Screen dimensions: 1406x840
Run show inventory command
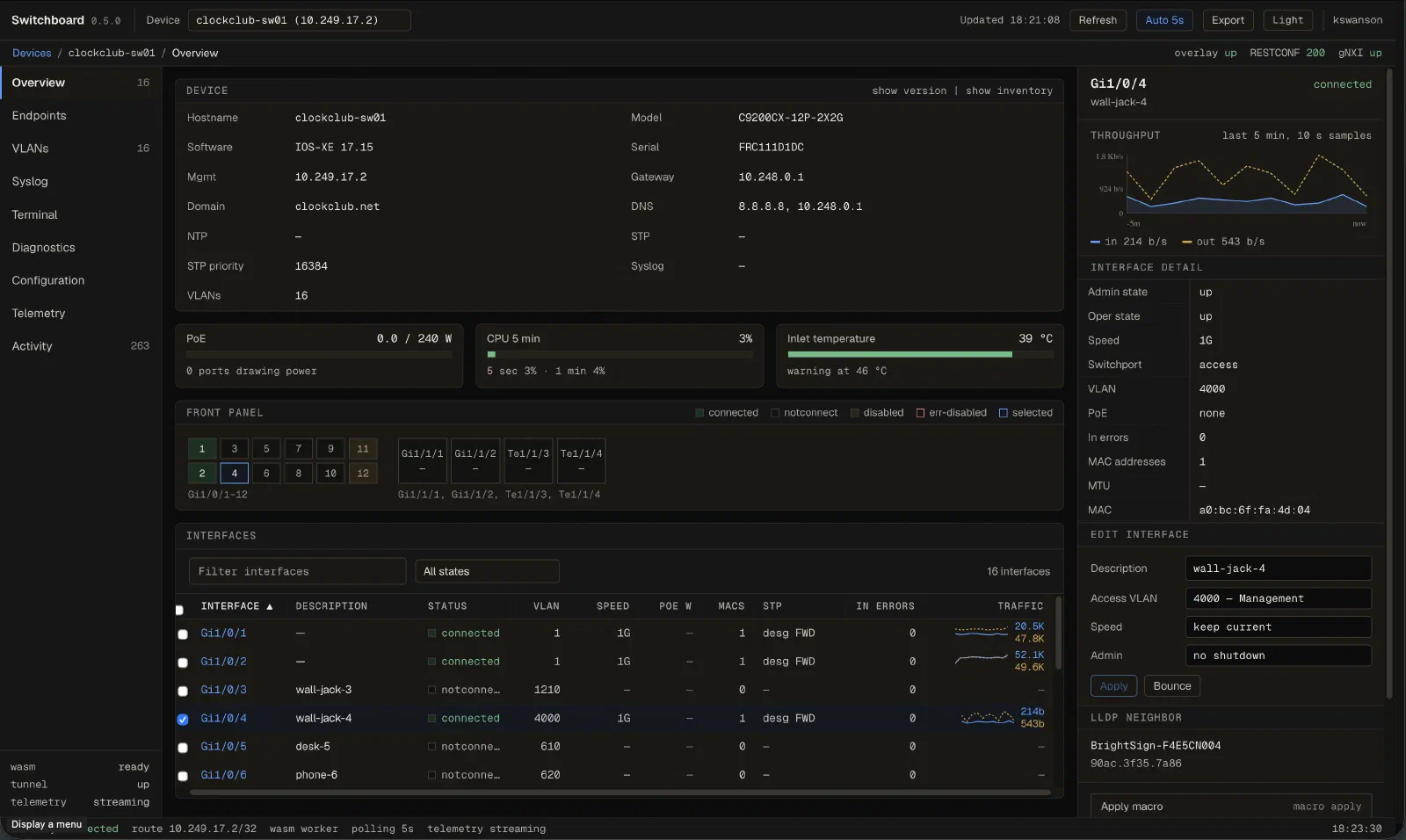[x=1009, y=91]
